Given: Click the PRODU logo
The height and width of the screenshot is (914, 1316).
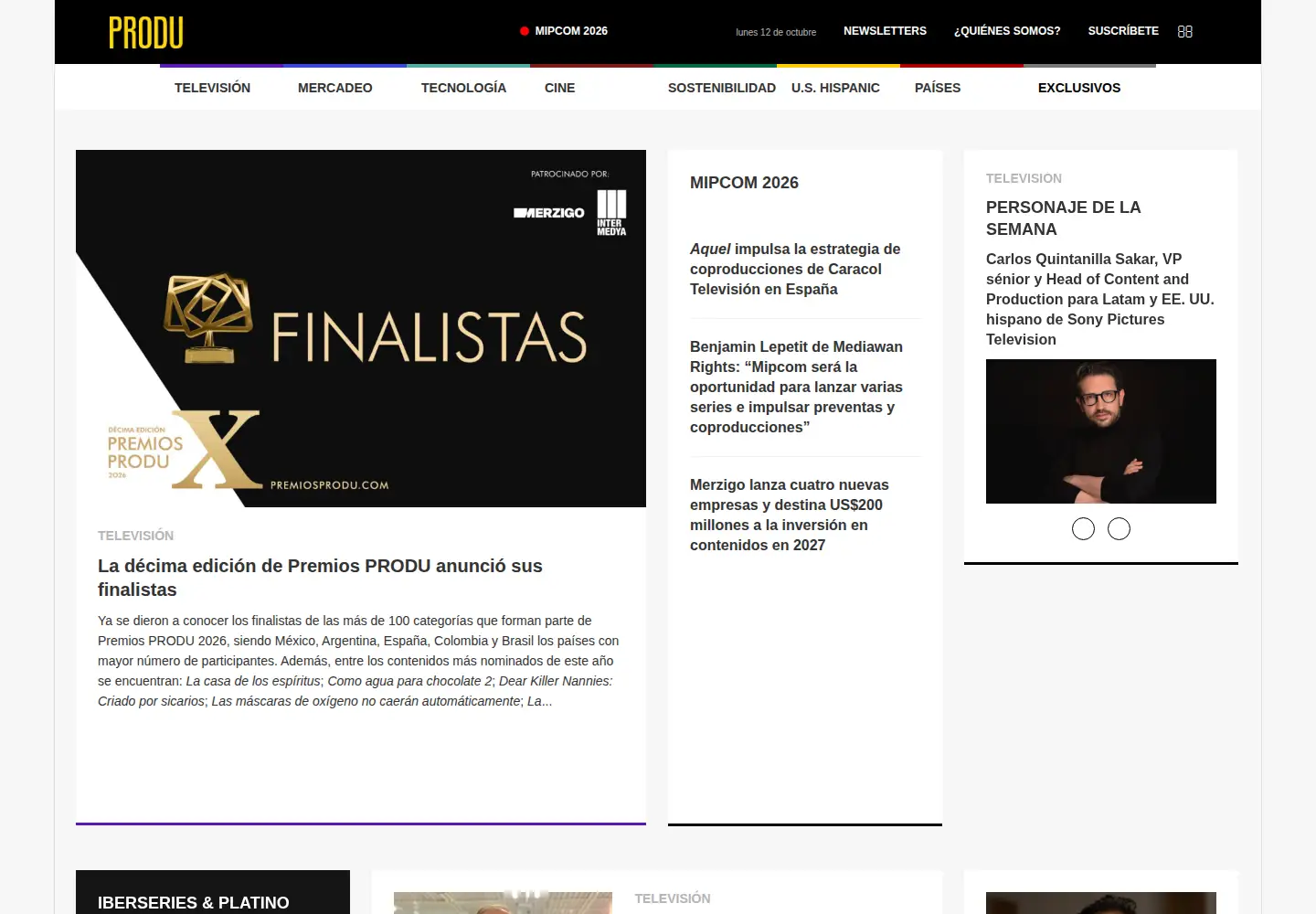Looking at the screenshot, I should click(146, 33).
